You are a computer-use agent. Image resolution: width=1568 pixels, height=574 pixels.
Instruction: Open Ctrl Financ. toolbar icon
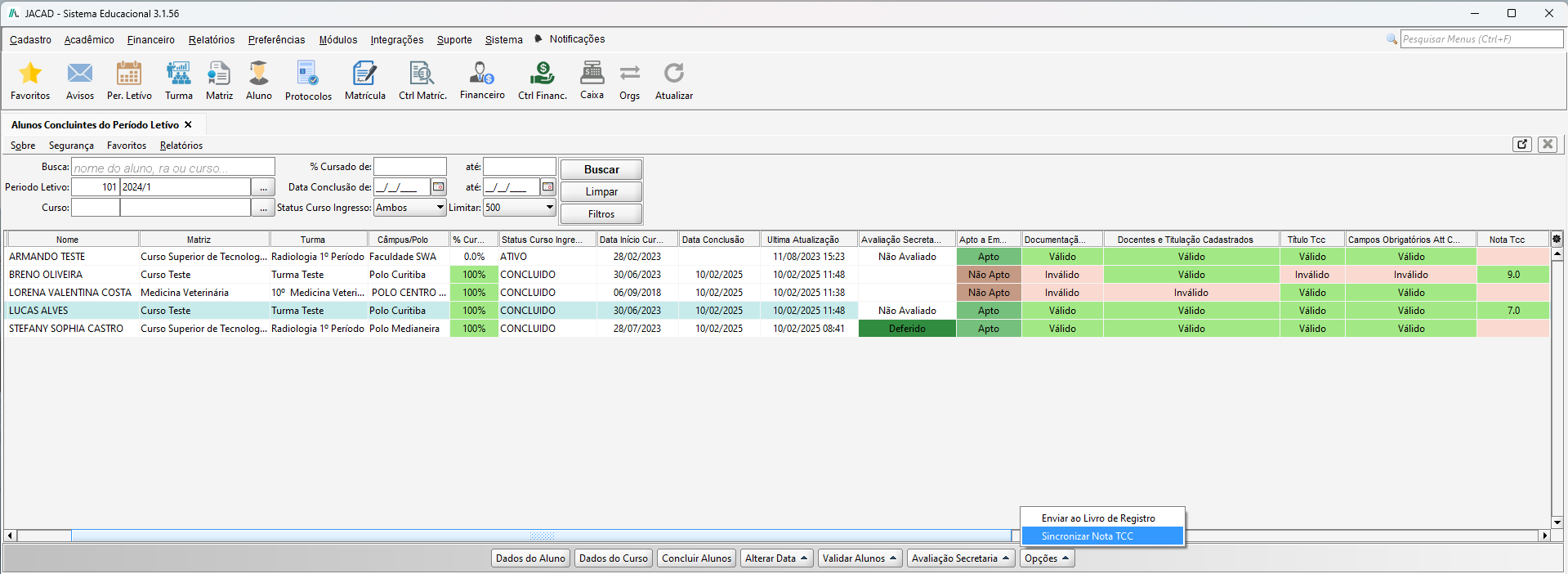[x=542, y=74]
